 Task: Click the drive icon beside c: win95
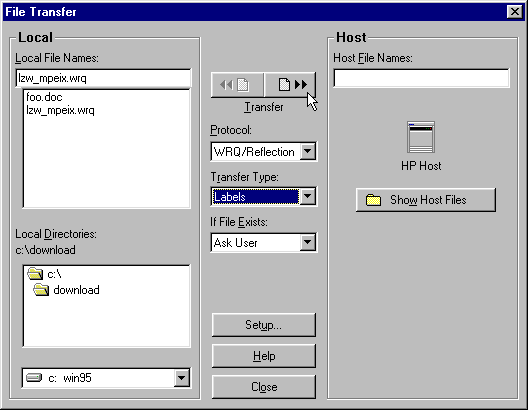point(34,378)
